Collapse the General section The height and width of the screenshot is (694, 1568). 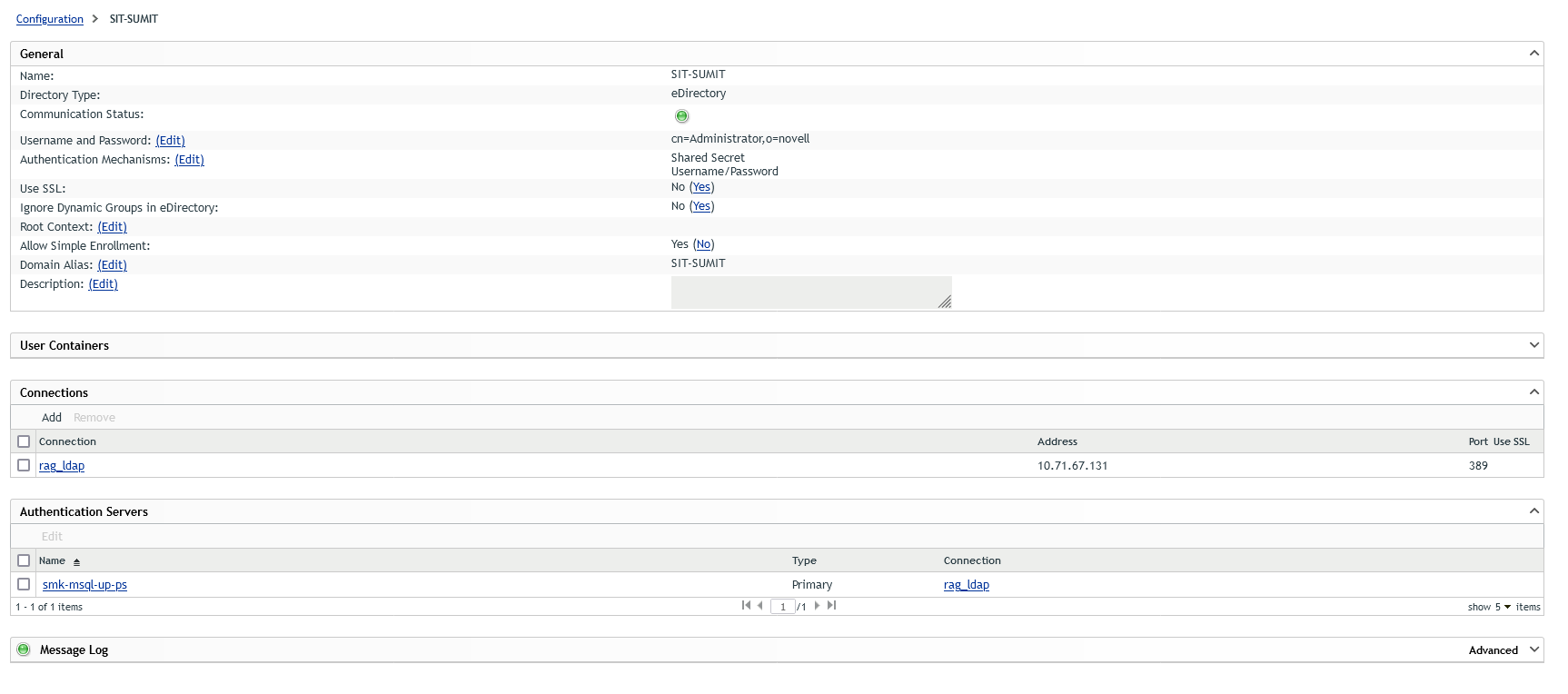[x=1533, y=54]
